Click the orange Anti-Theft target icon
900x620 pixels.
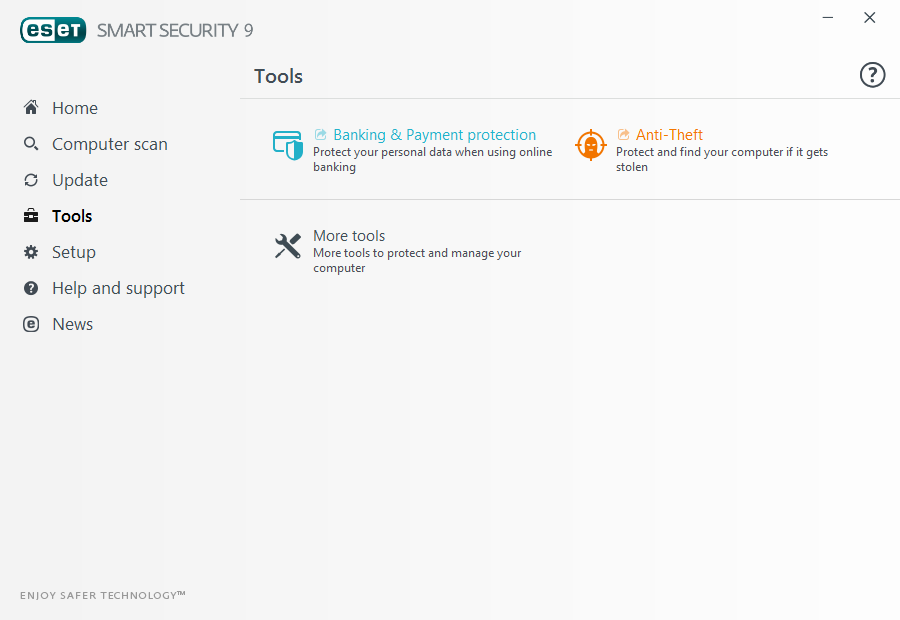591,145
